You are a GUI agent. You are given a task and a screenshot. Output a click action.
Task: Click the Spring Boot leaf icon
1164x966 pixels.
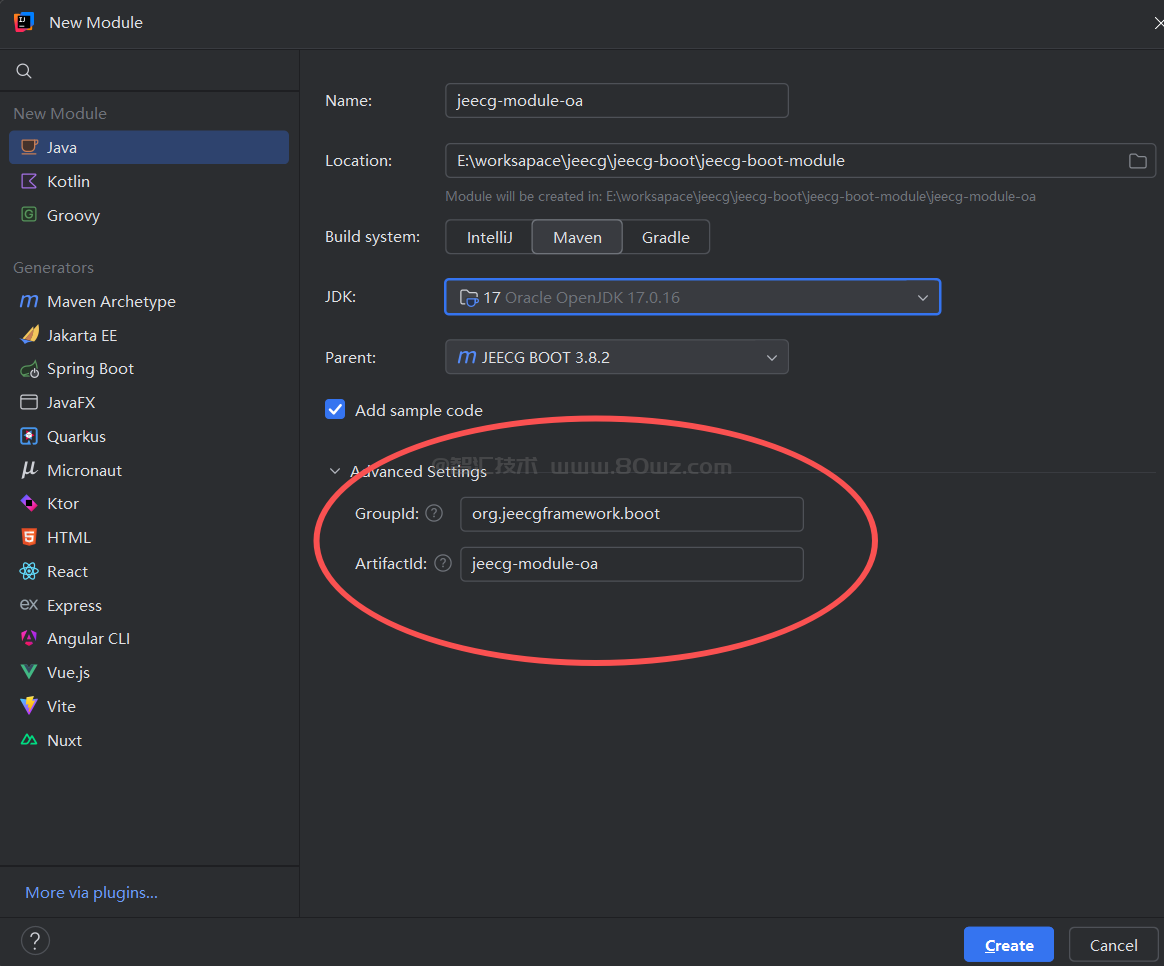tap(29, 369)
